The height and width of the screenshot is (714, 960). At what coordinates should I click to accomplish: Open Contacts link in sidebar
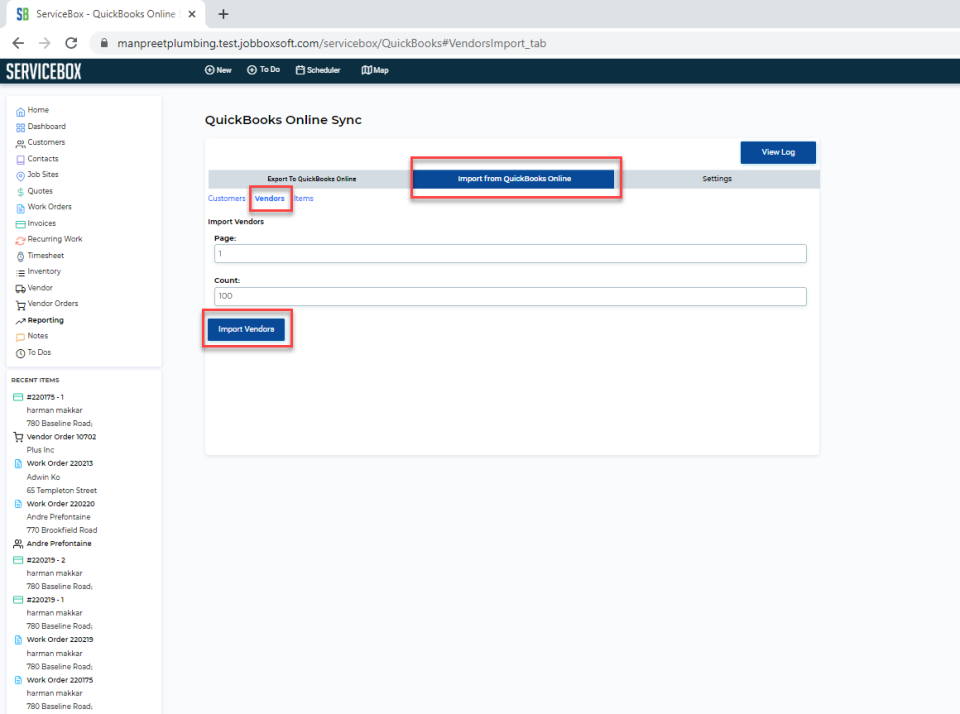[x=43, y=159]
